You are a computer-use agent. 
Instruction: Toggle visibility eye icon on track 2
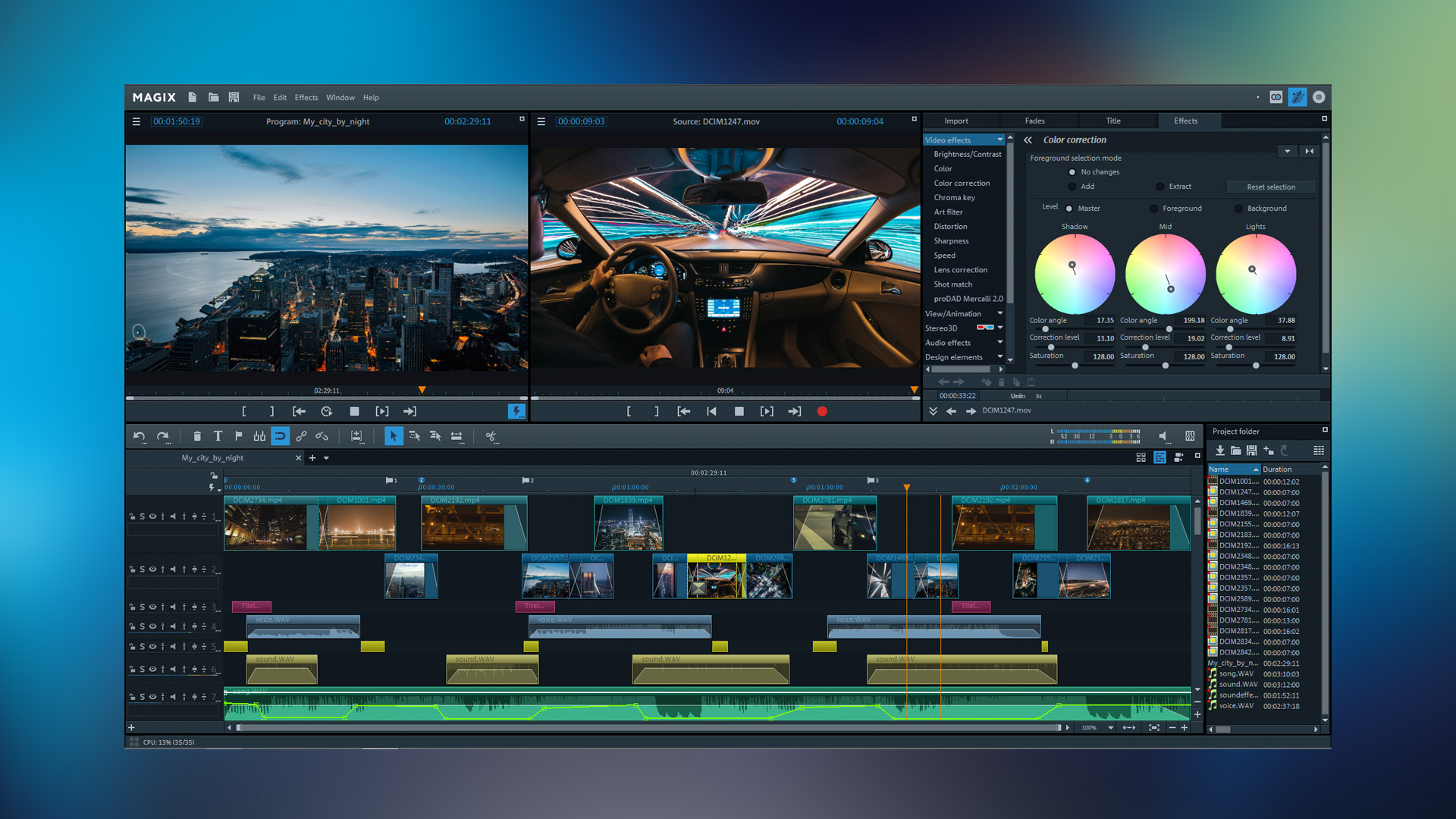(153, 569)
